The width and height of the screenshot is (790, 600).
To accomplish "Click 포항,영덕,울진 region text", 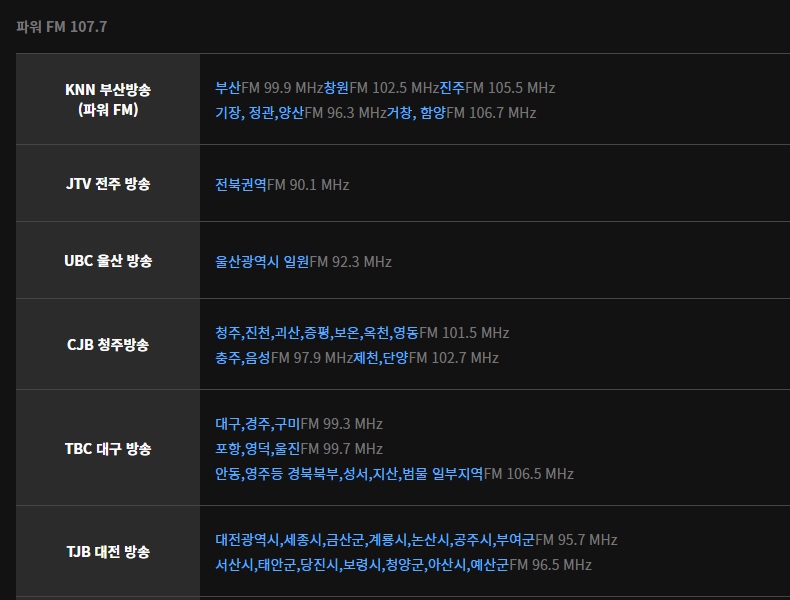I will (x=257, y=449).
